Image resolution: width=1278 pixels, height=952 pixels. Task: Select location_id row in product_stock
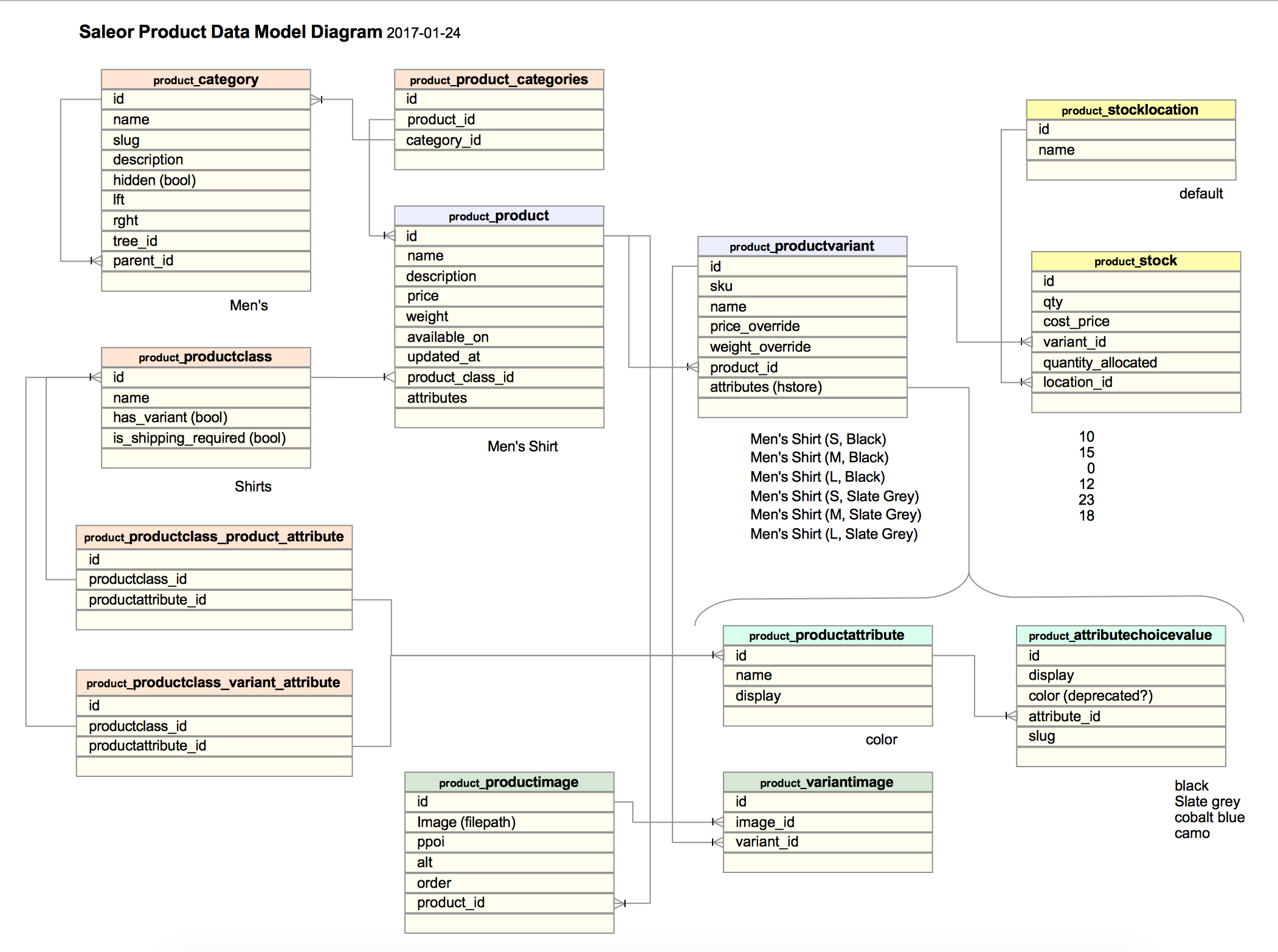[x=1135, y=382]
